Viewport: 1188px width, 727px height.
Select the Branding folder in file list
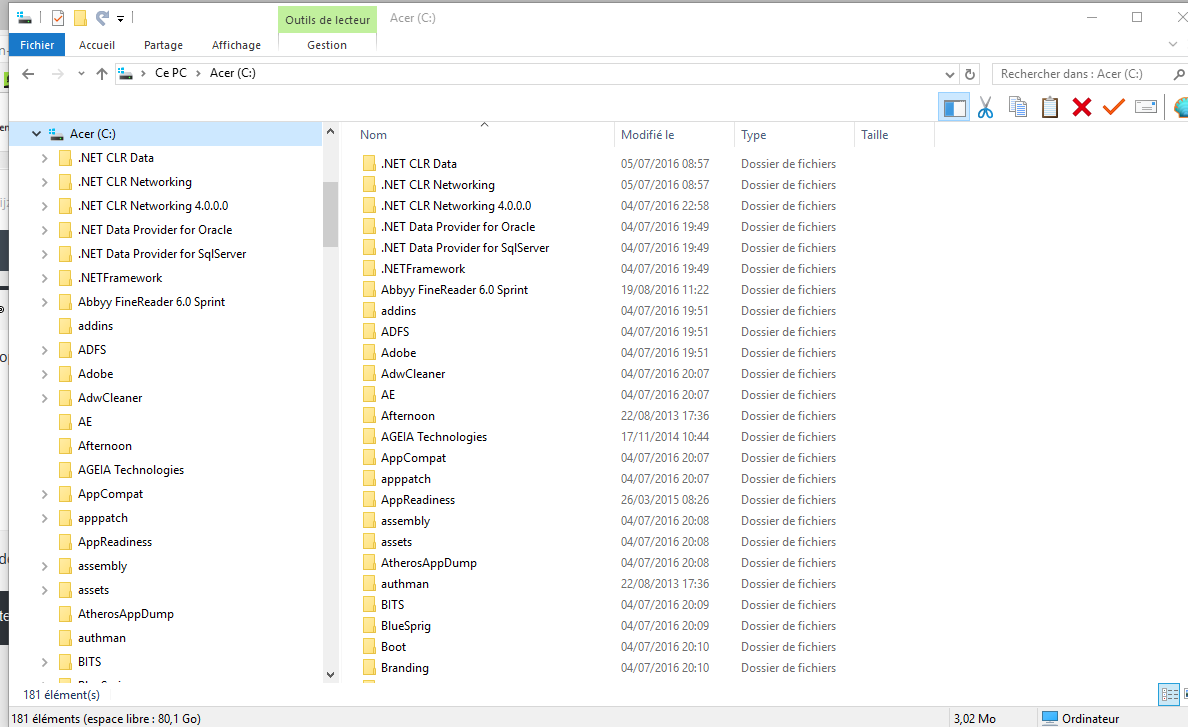tap(405, 668)
